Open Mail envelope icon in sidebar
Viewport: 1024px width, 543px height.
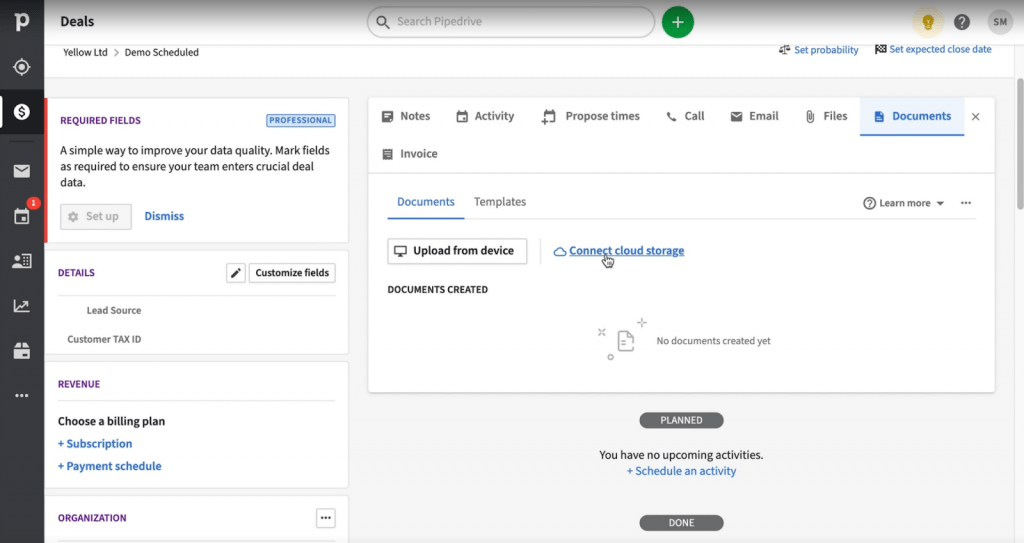(x=22, y=171)
